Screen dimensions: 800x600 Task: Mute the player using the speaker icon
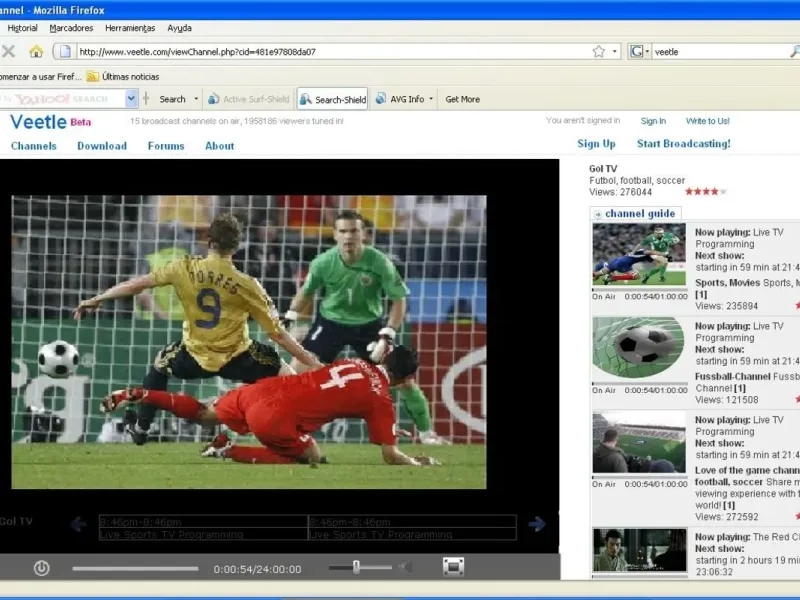pos(405,567)
